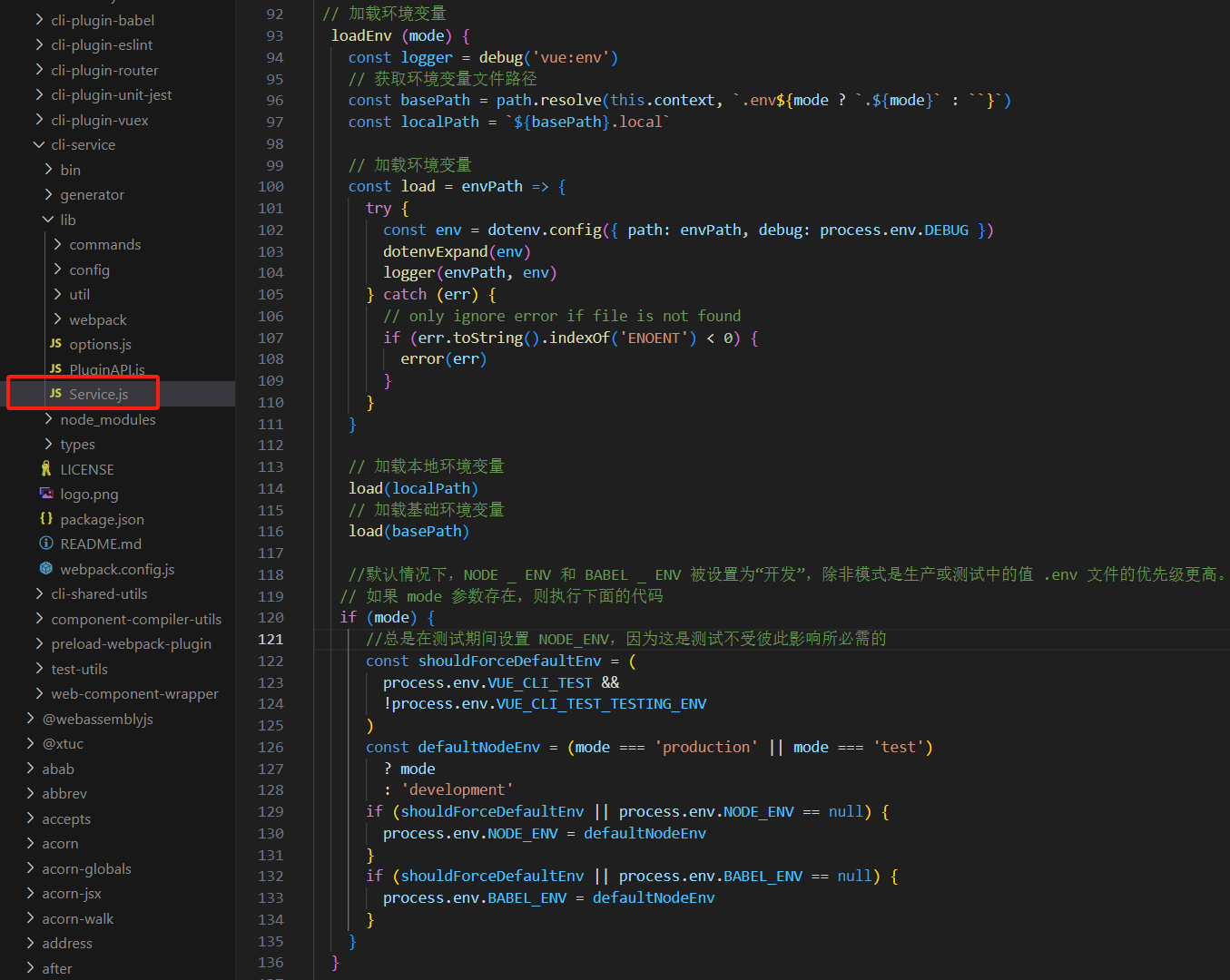
Task: Expand the abbrev folder
Action: pos(30,793)
